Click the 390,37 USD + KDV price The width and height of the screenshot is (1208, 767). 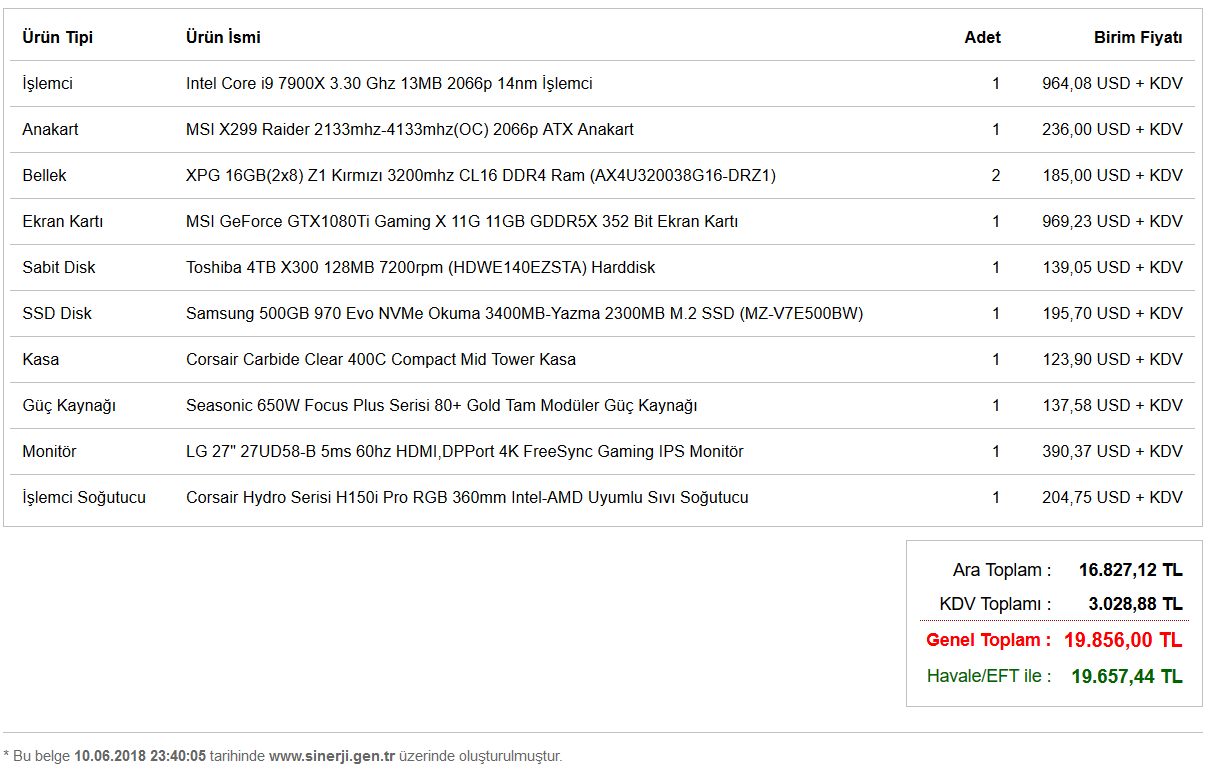coord(1112,451)
